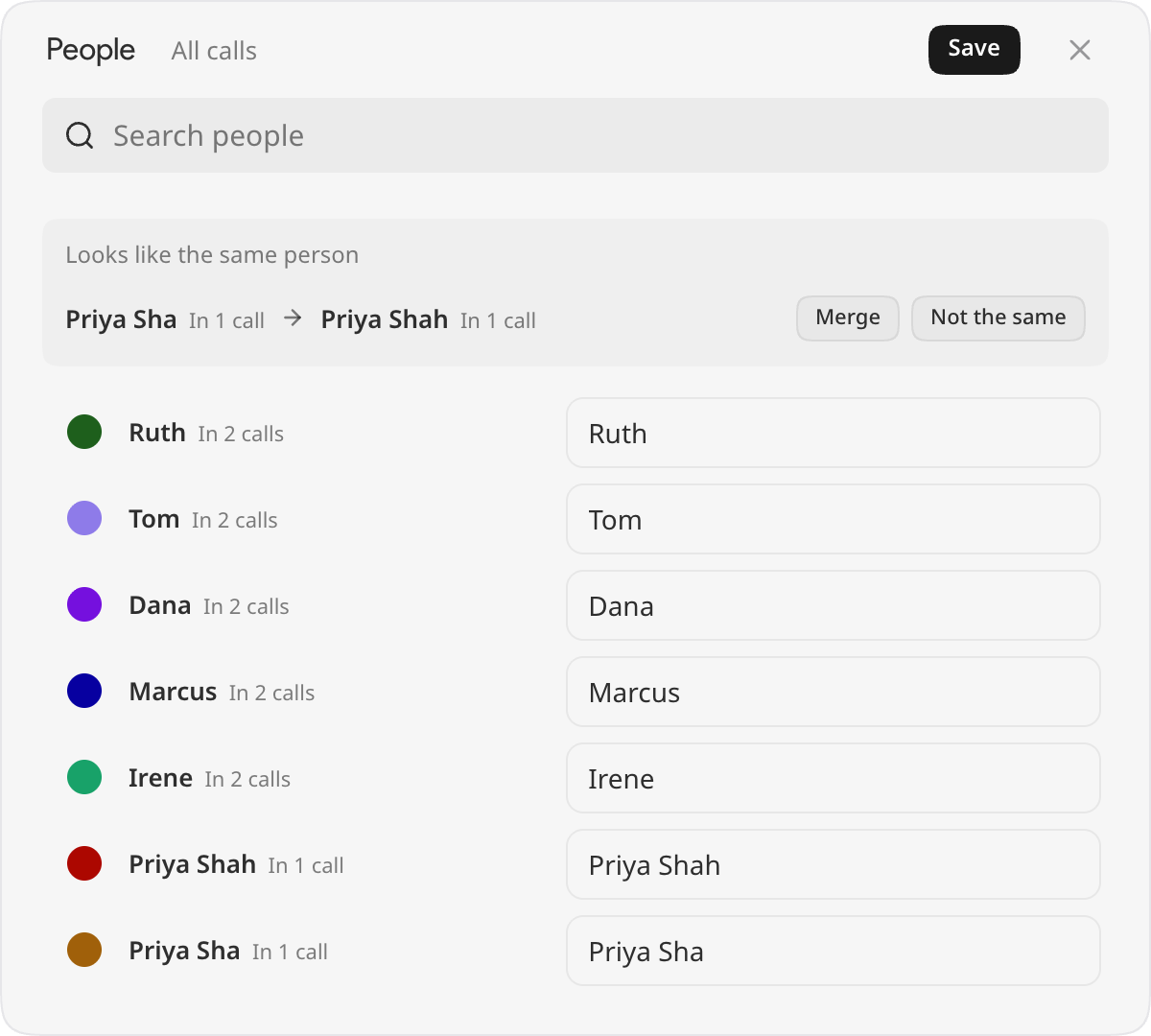The height and width of the screenshot is (1036, 1151).
Task: Close the People dialog
Action: [x=1080, y=50]
